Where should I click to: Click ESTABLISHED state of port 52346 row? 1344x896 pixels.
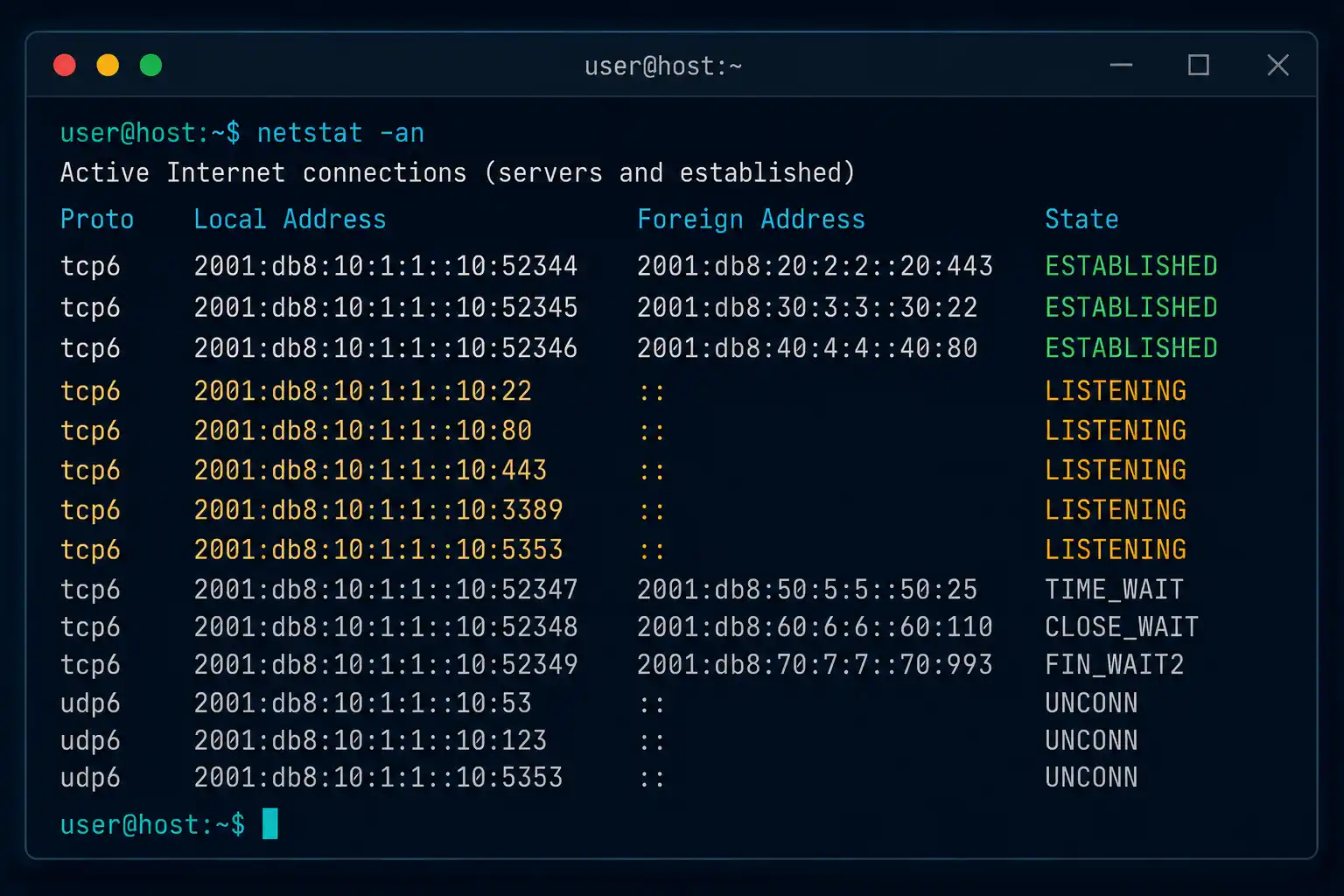pos(1131,348)
